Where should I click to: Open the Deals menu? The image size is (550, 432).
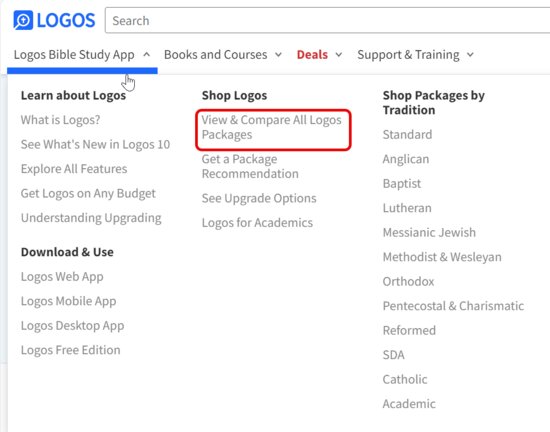pos(312,55)
